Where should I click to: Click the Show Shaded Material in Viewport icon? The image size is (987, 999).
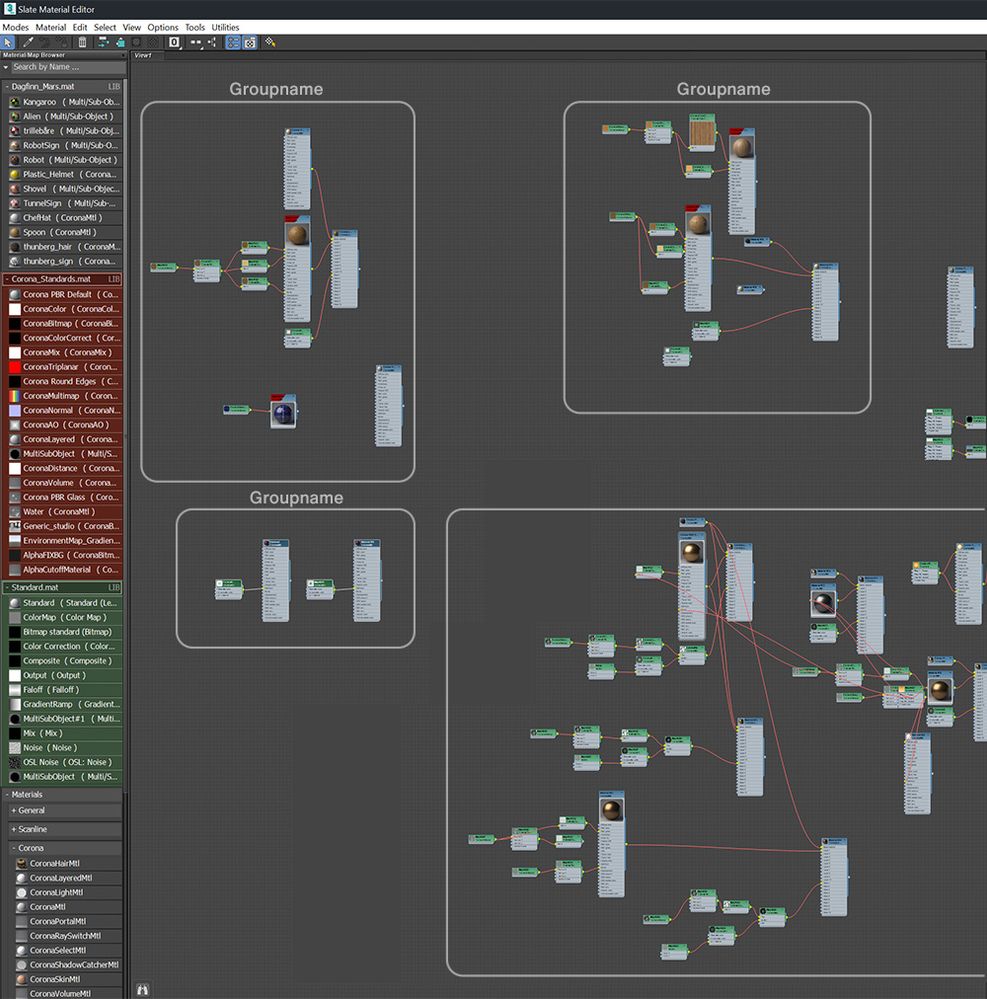tap(120, 42)
